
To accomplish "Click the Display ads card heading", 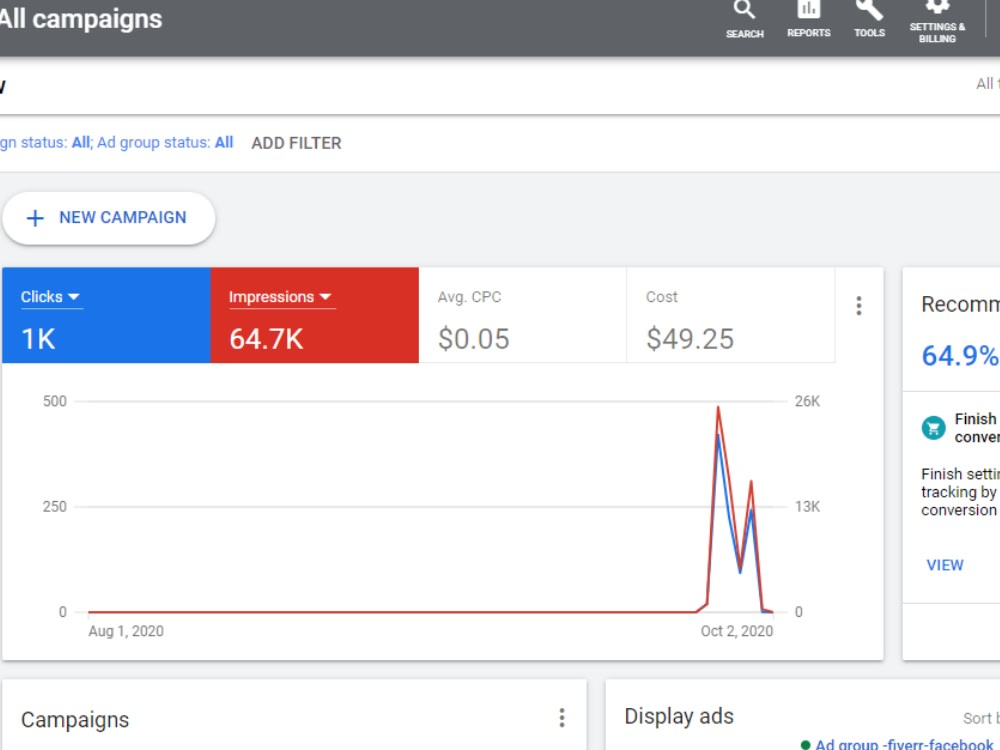I will [x=679, y=716].
